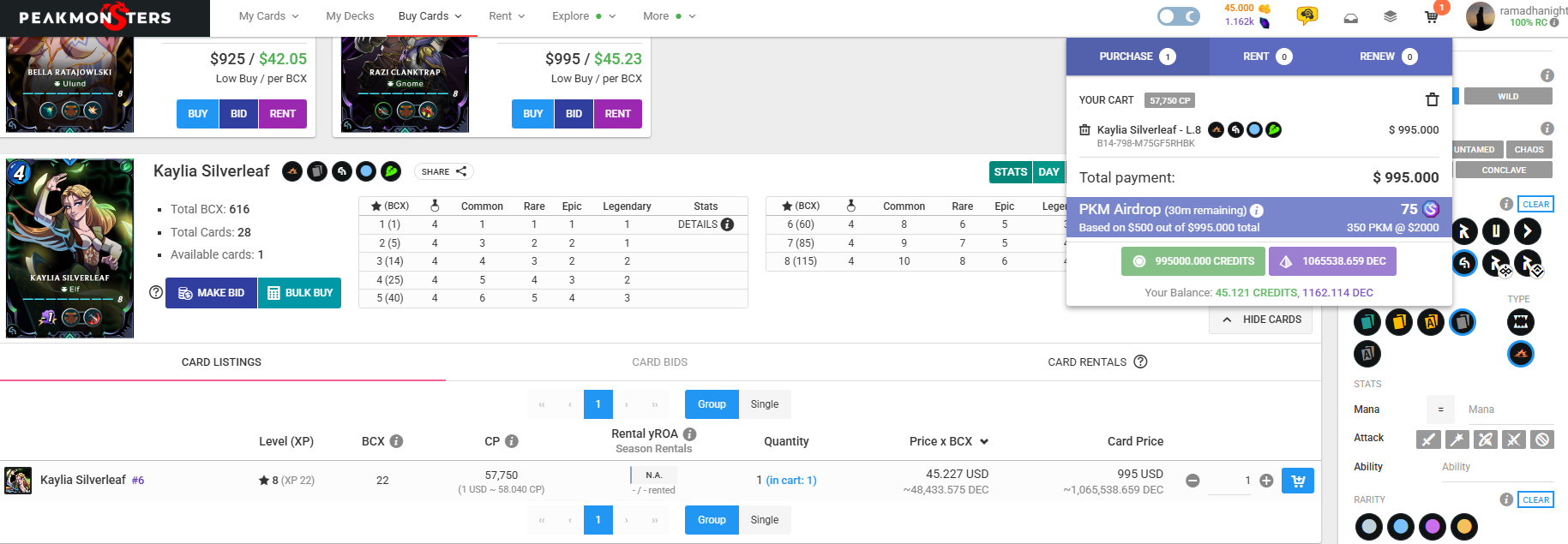The height and width of the screenshot is (544, 1568).
Task: Open the shopping cart icon
Action: click(1431, 17)
